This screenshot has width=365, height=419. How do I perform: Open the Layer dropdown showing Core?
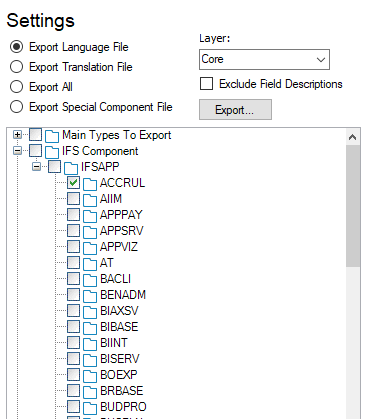pyautogui.click(x=264, y=60)
